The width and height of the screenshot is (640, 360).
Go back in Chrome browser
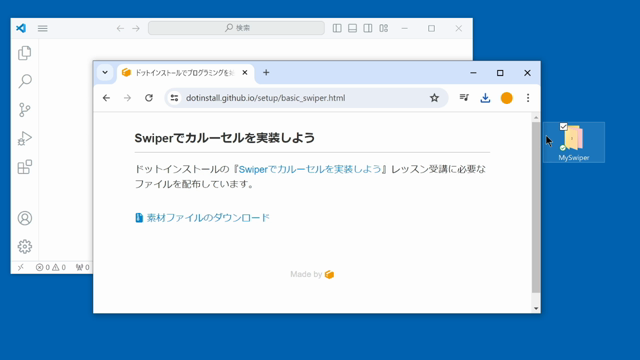click(x=107, y=98)
